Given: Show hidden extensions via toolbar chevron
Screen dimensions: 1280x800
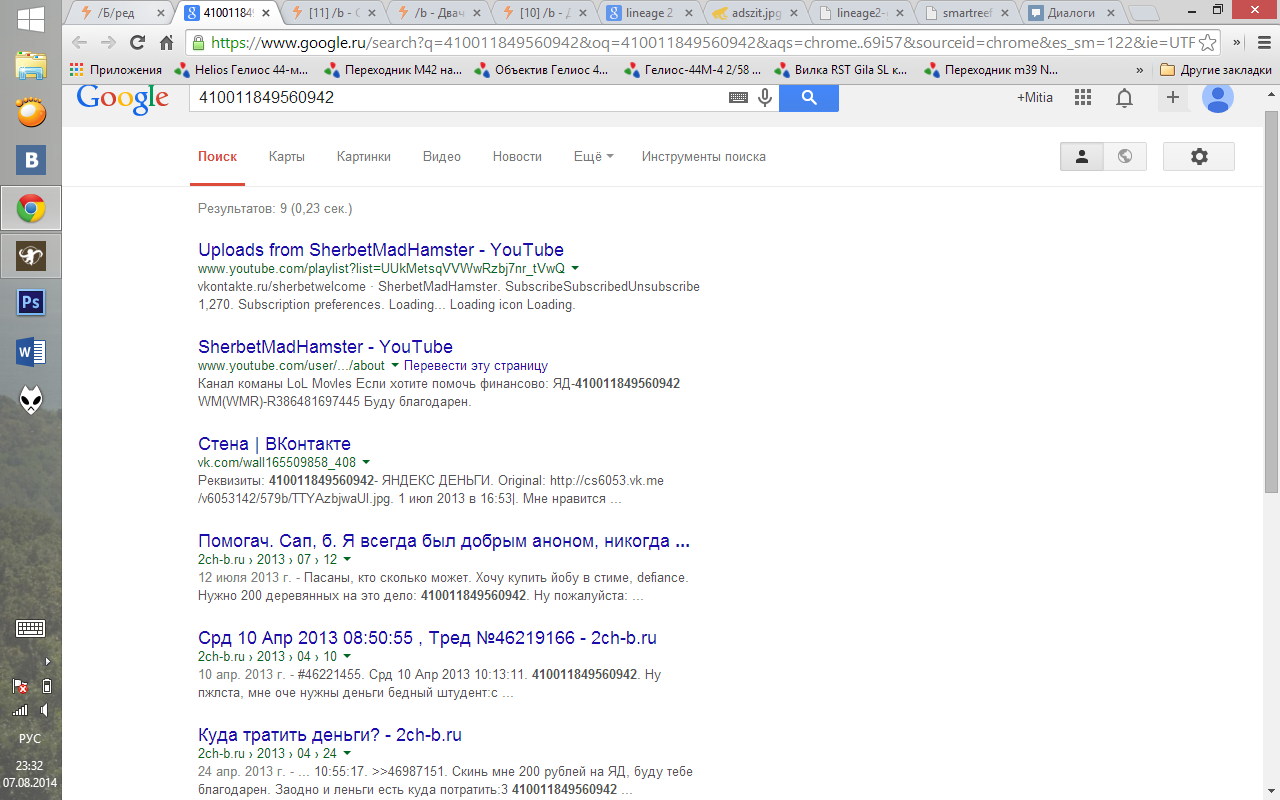Looking at the screenshot, I should [1237, 42].
